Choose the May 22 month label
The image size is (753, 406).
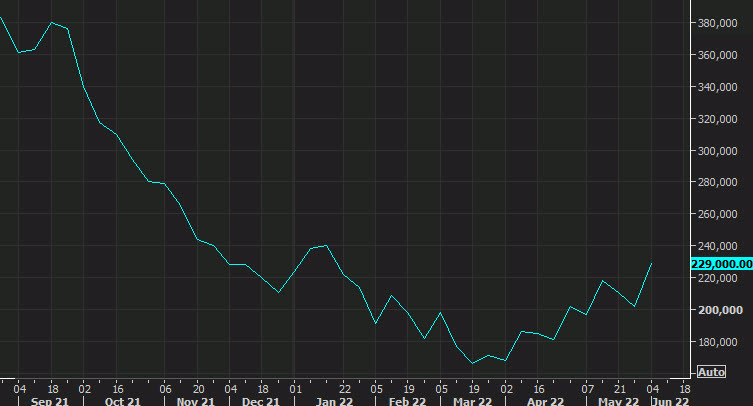619,401
